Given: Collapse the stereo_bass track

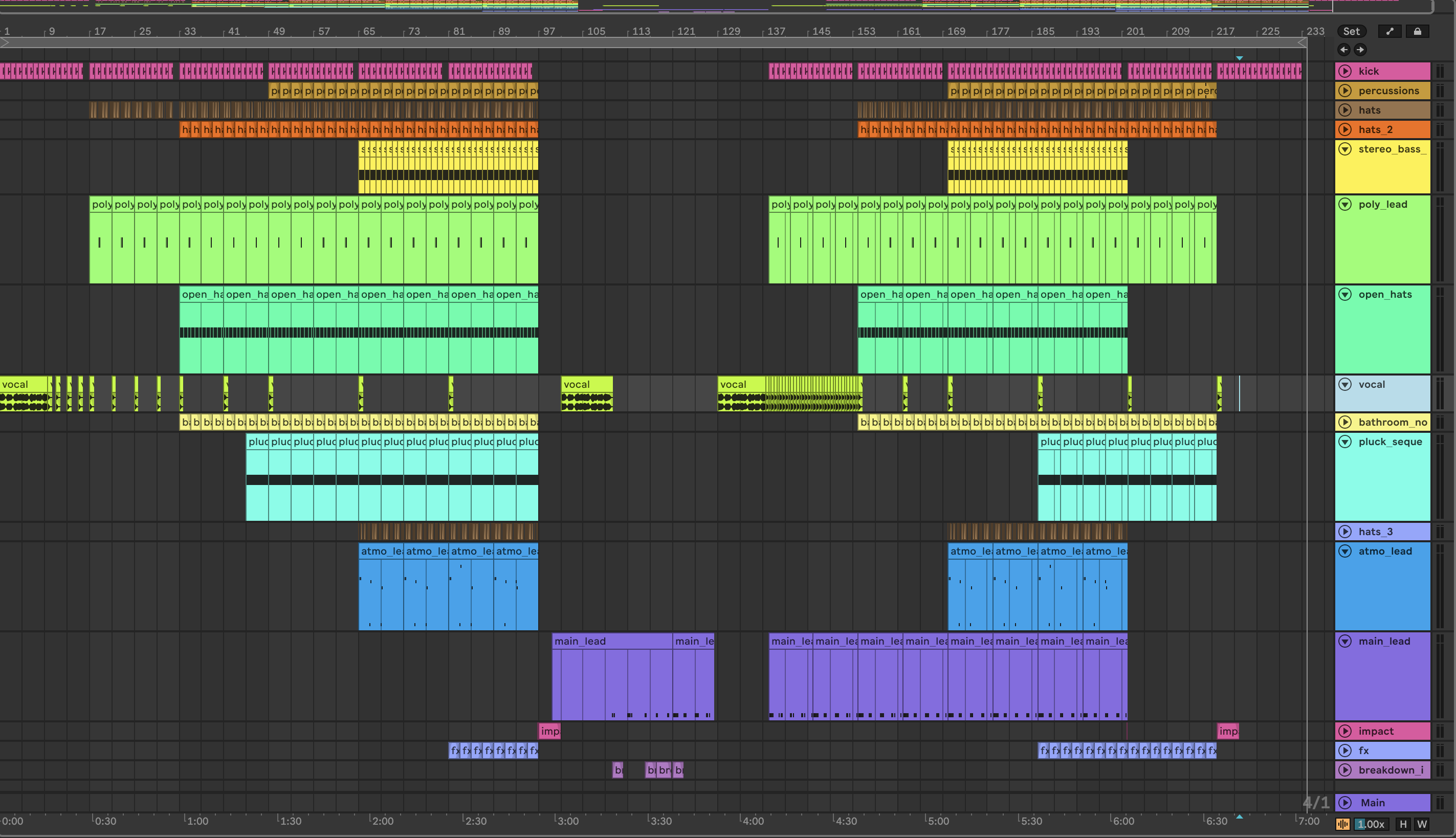Looking at the screenshot, I should [1345, 149].
